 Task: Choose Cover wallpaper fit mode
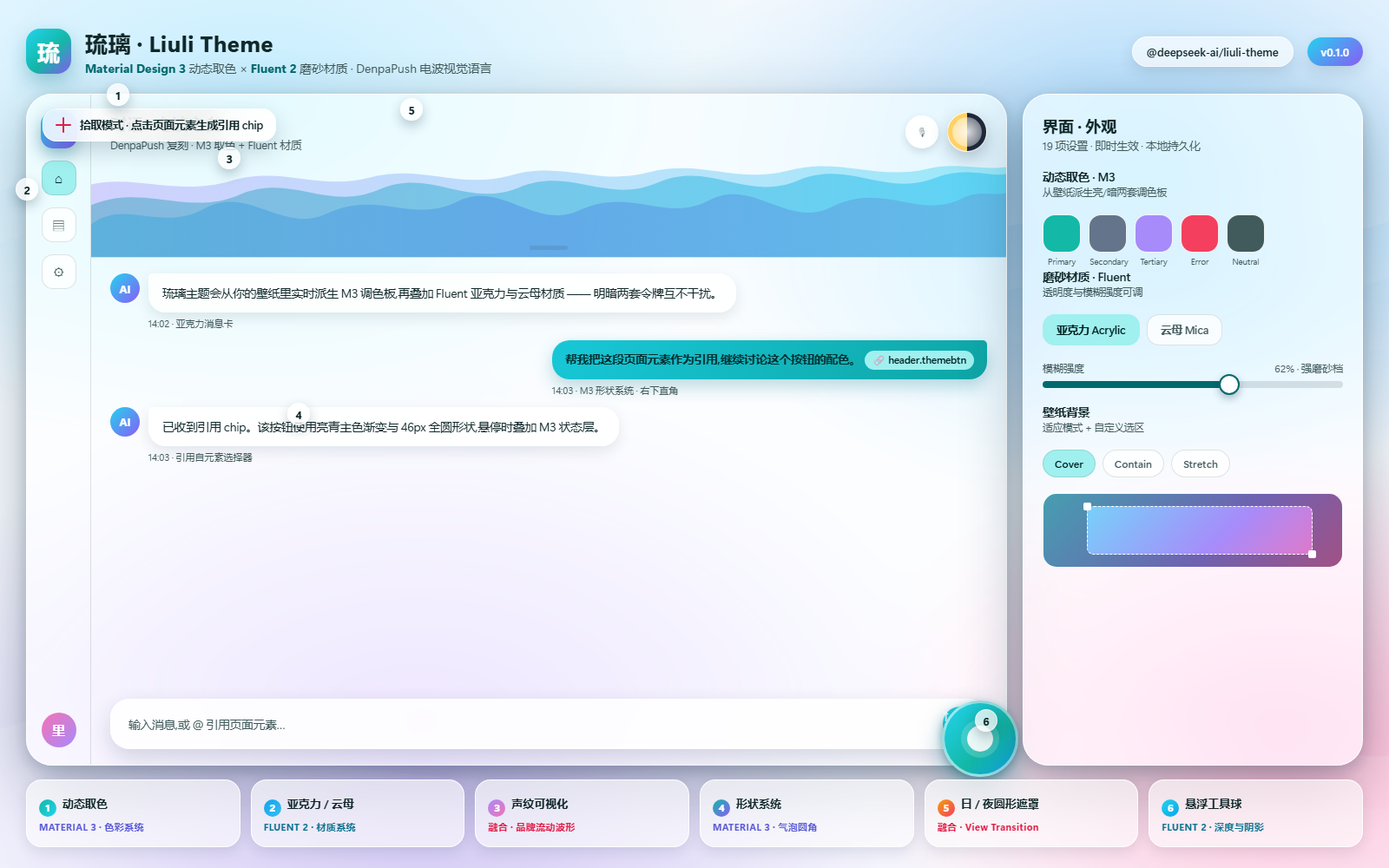1069,464
